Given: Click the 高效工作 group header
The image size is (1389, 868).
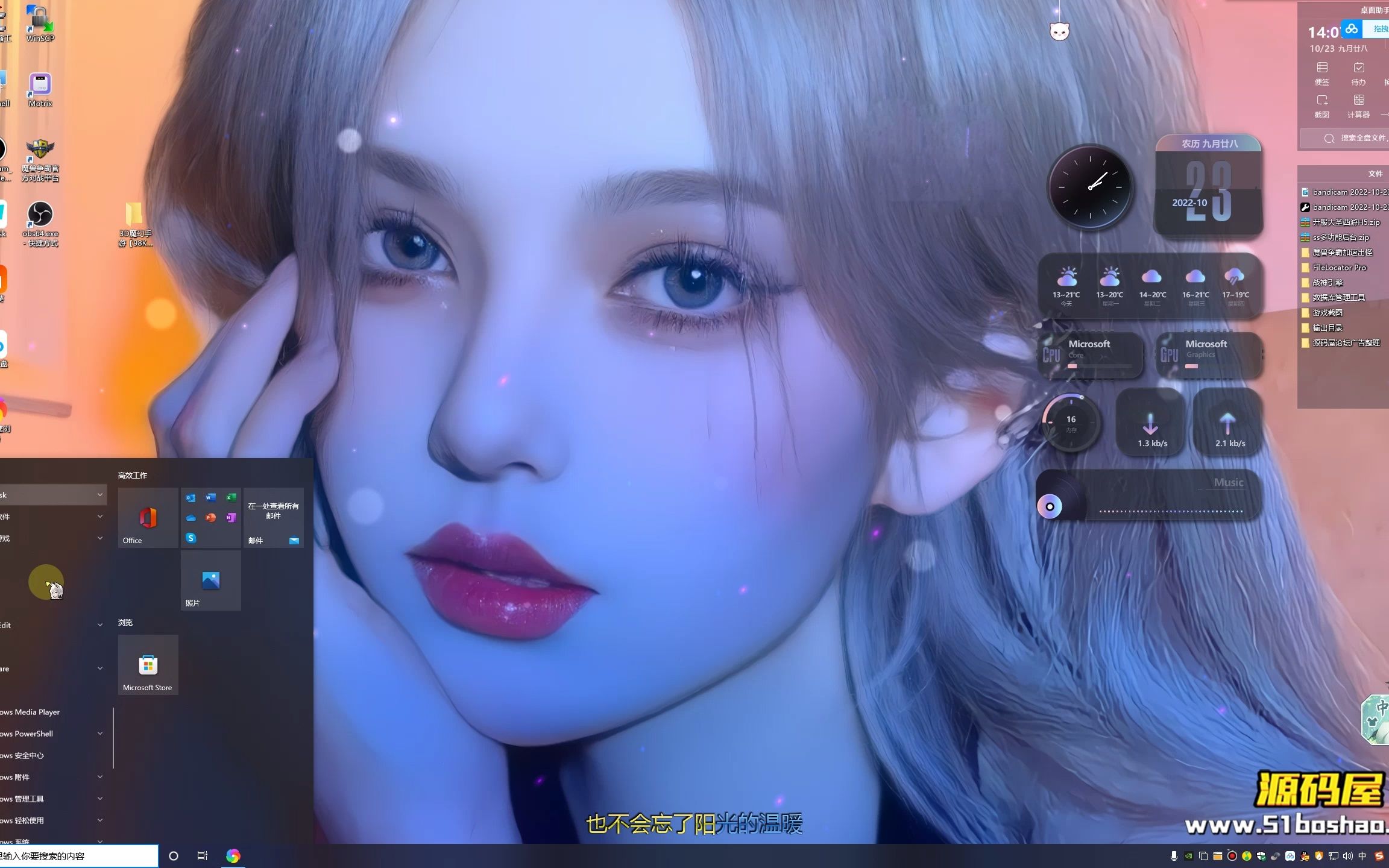Looking at the screenshot, I should coord(133,476).
